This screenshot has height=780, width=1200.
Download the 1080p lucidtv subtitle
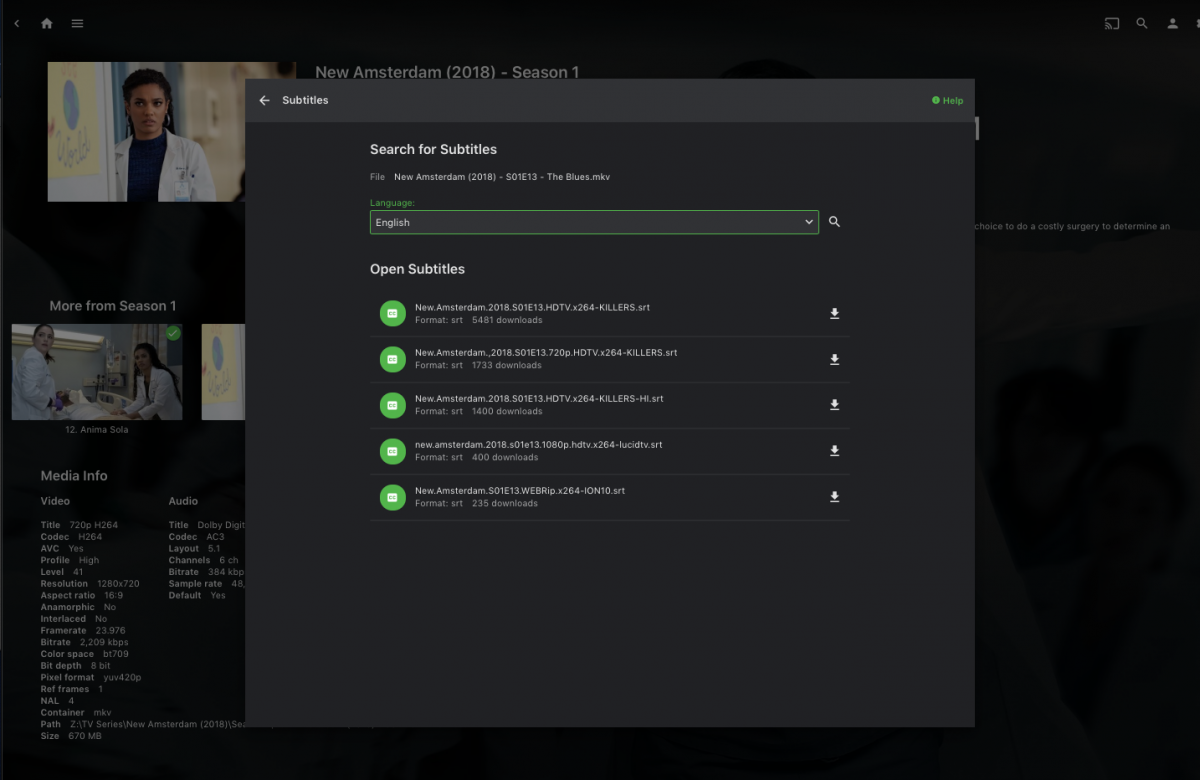835,451
